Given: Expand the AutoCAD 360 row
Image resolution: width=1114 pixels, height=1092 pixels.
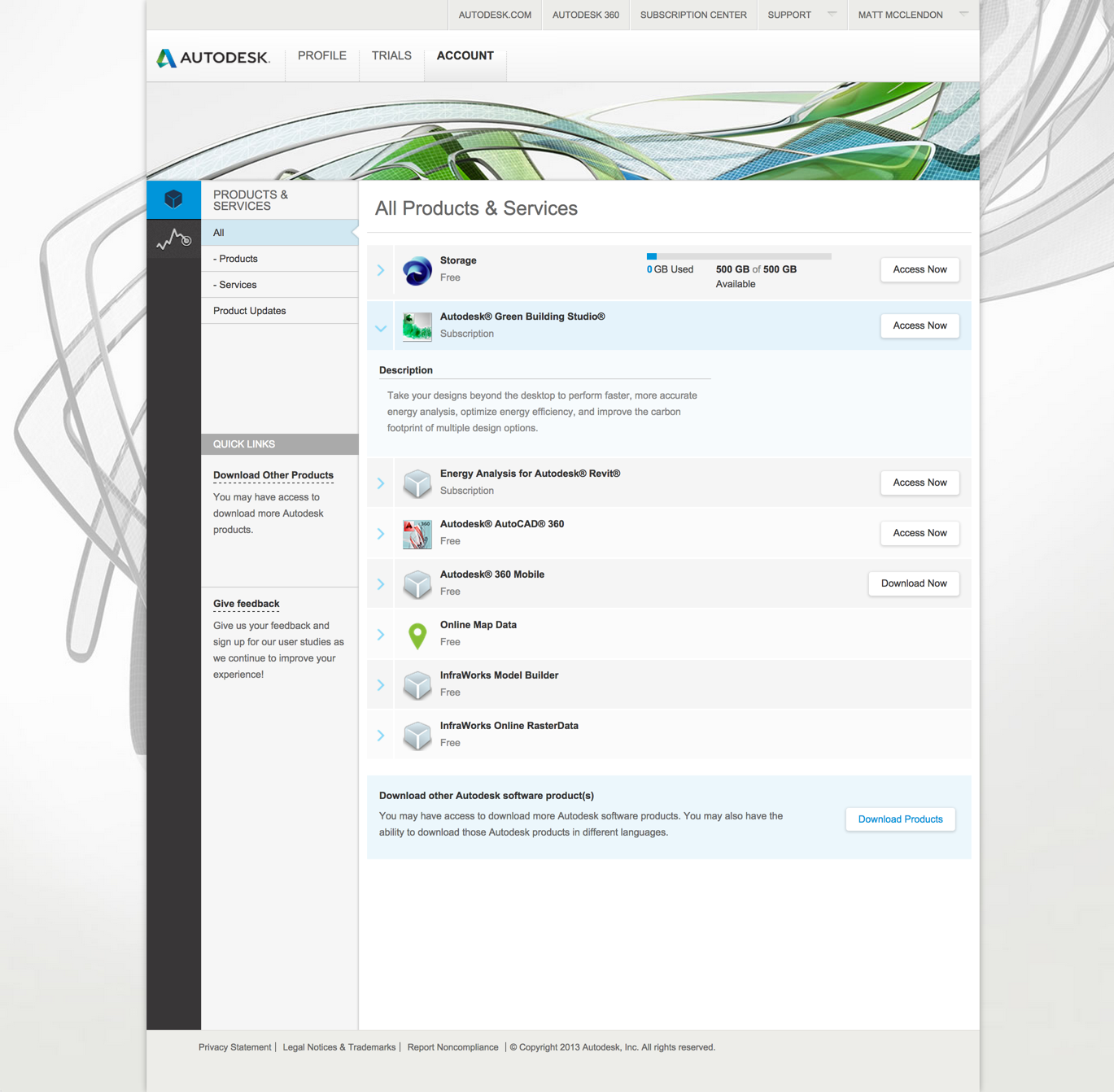Looking at the screenshot, I should pos(381,534).
